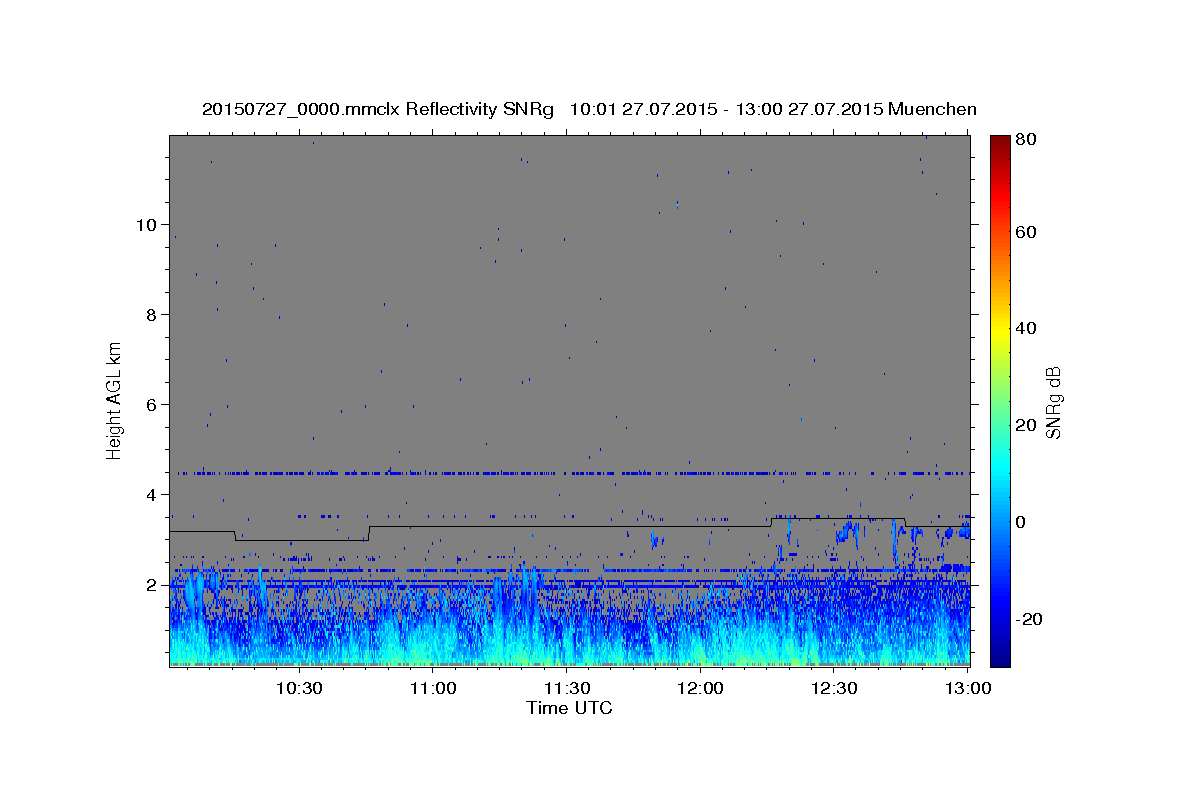Click the 10:30 time tick label

(x=298, y=688)
